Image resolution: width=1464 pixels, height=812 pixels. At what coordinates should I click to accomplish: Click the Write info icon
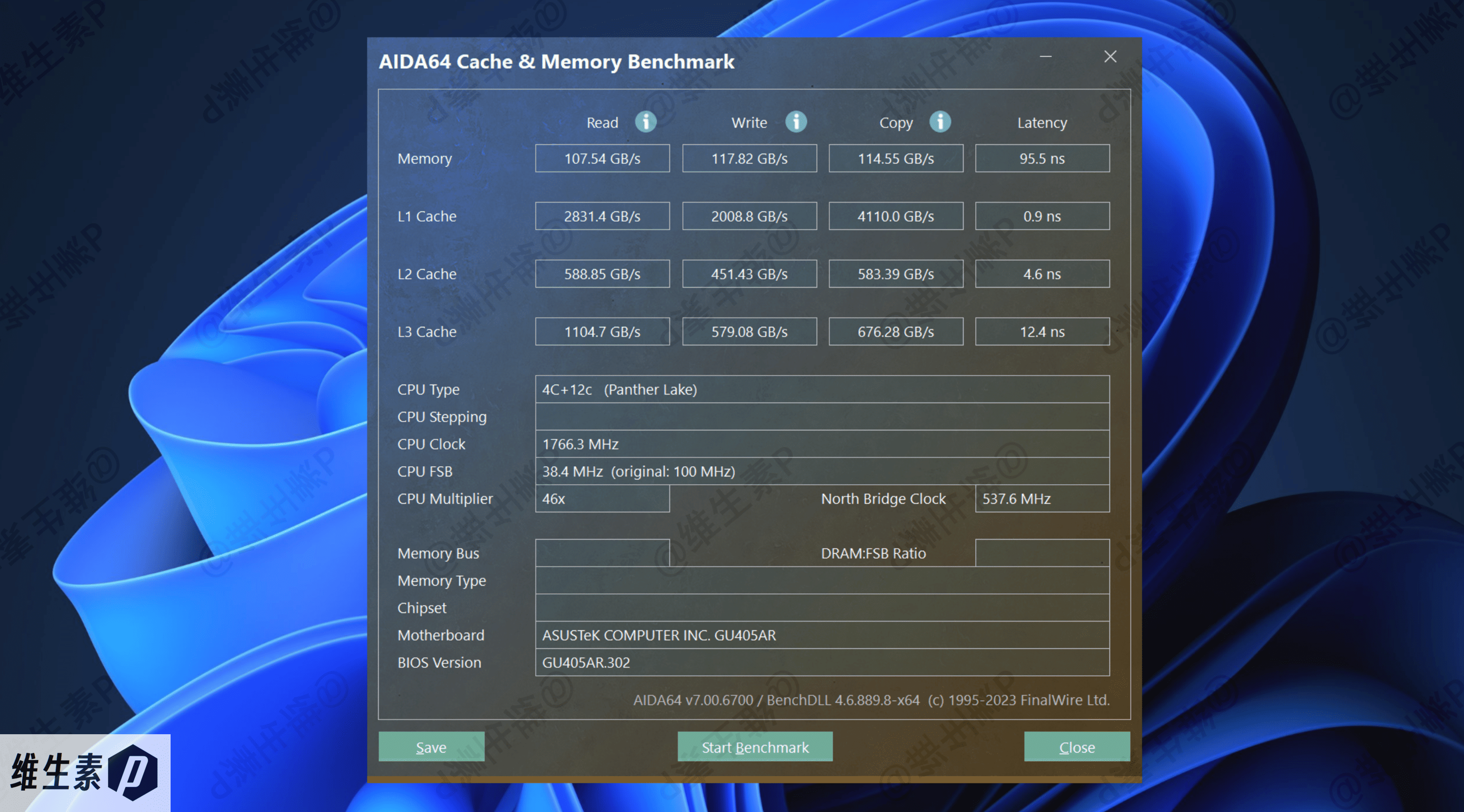pos(796,122)
